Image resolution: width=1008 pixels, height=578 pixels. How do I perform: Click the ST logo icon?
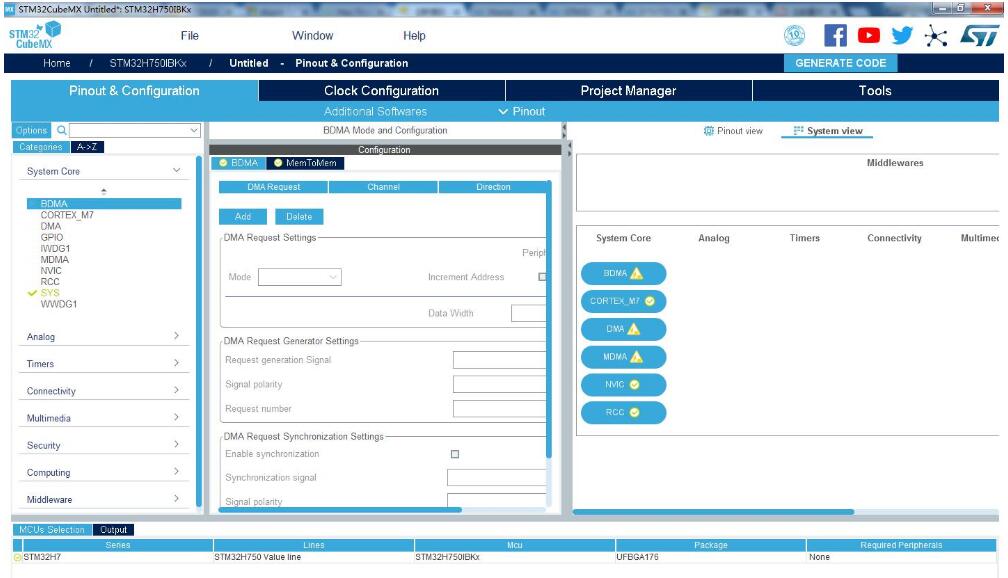980,35
